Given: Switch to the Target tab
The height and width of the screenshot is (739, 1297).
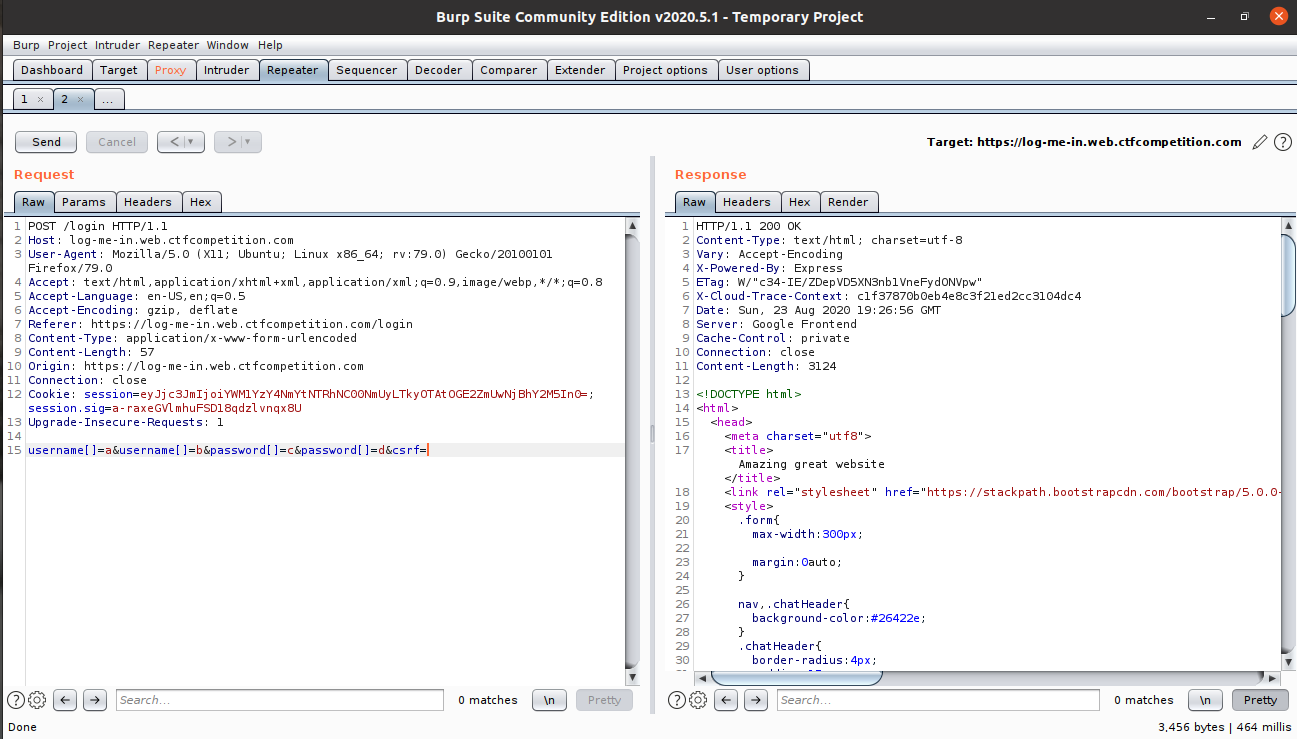Looking at the screenshot, I should [x=119, y=70].
